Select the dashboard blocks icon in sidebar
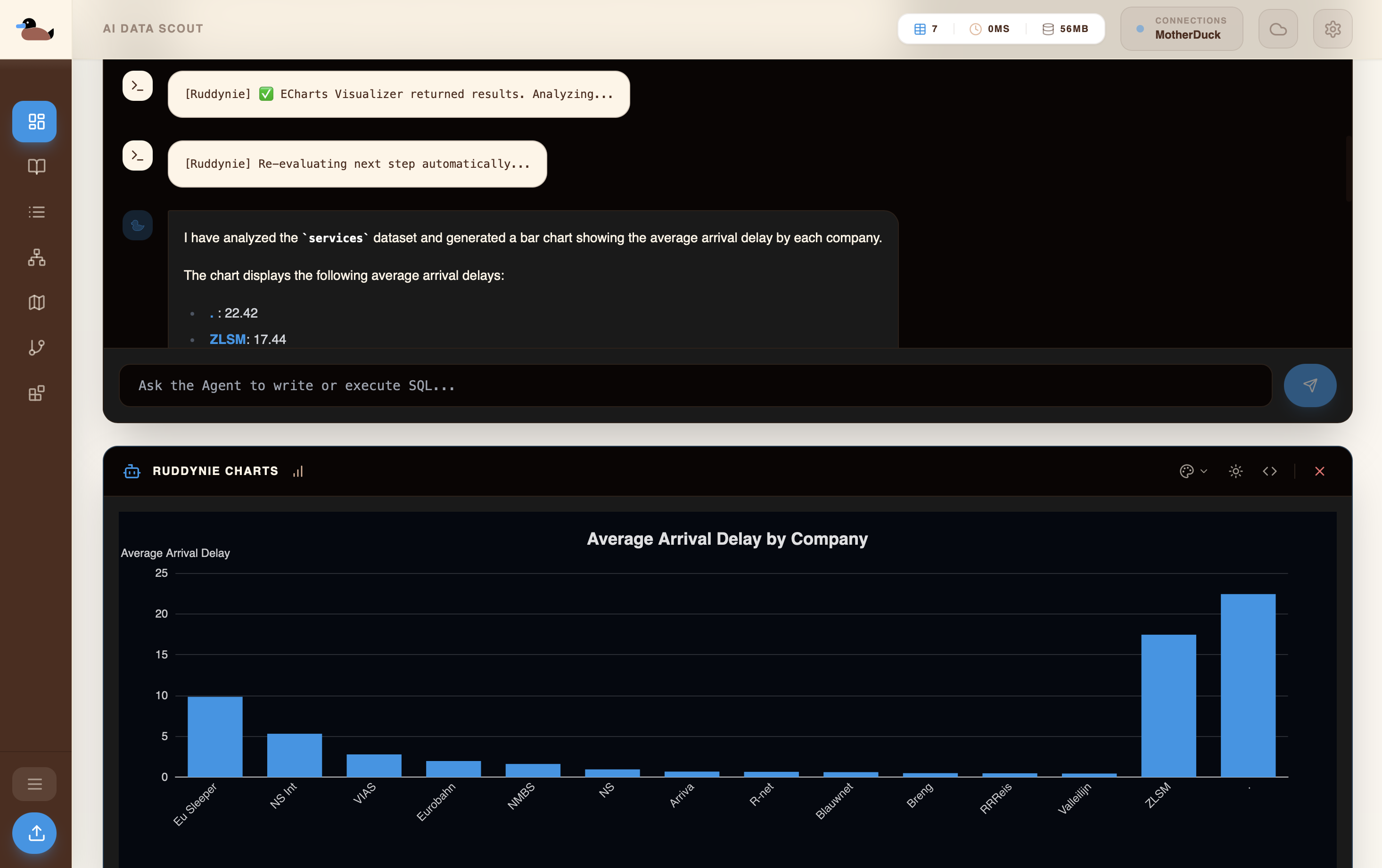1382x868 pixels. coord(34,121)
